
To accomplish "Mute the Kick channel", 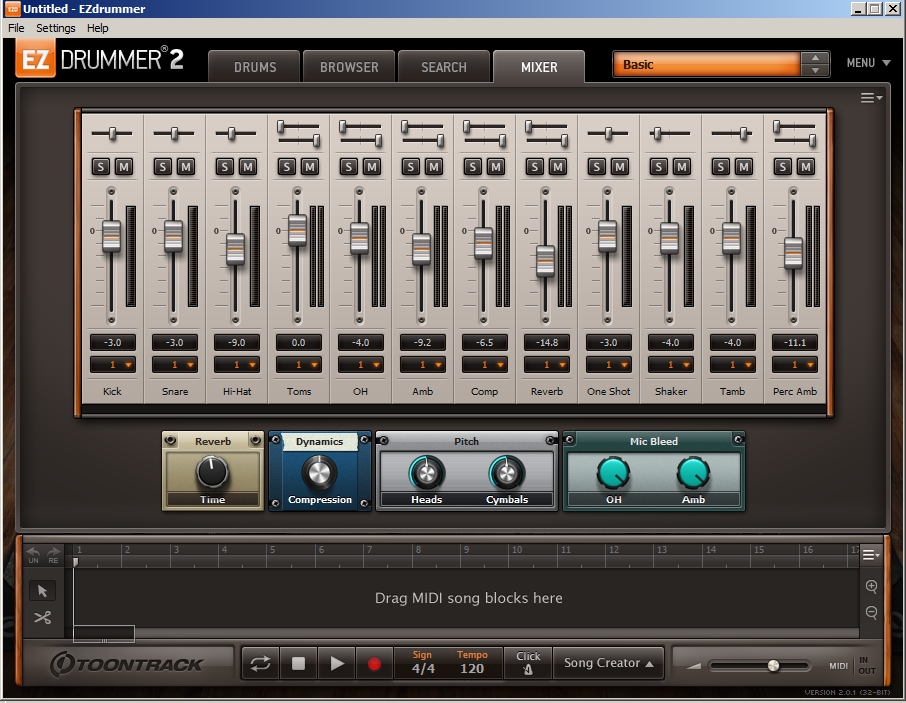I will 124,167.
